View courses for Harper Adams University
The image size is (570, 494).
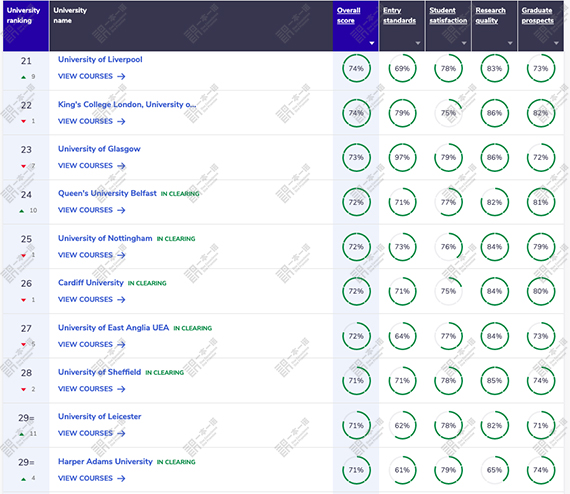click(92, 478)
